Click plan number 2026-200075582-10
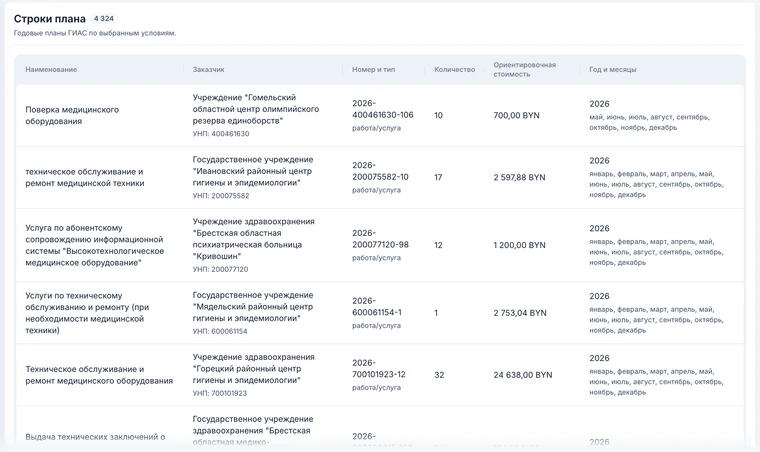 pyautogui.click(x=380, y=171)
